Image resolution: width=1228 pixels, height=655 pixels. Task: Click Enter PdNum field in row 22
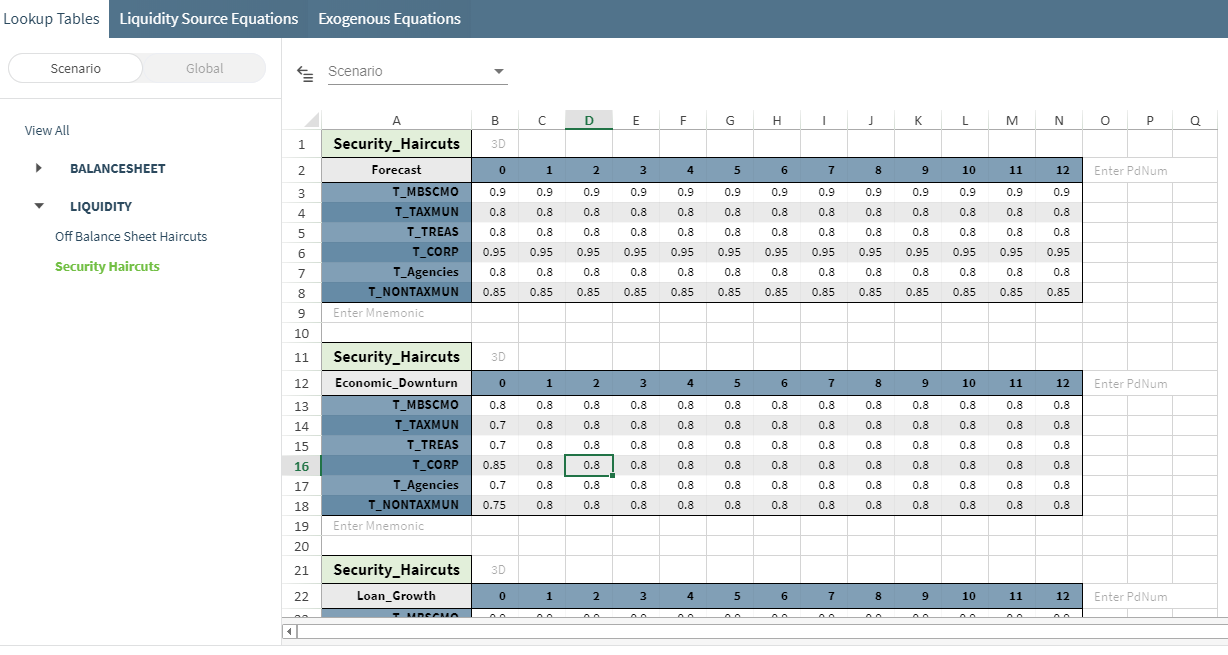tap(1130, 596)
